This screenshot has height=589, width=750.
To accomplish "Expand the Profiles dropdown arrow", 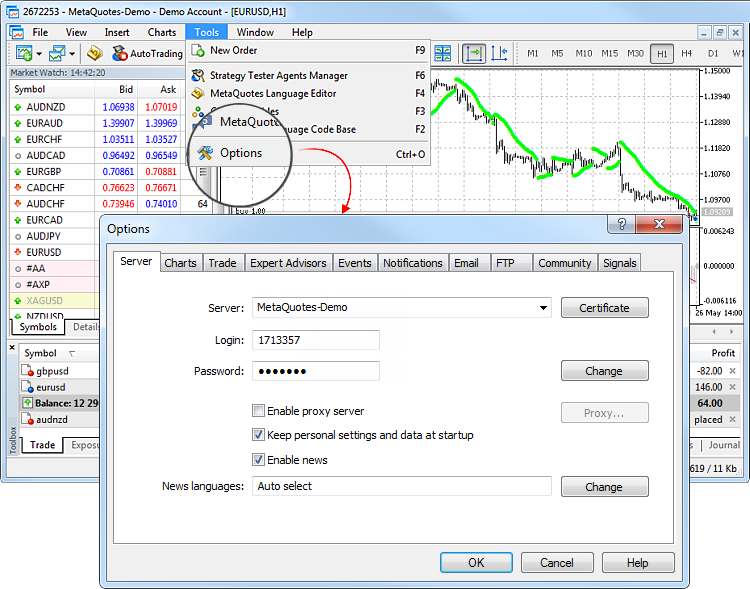I will 72,54.
